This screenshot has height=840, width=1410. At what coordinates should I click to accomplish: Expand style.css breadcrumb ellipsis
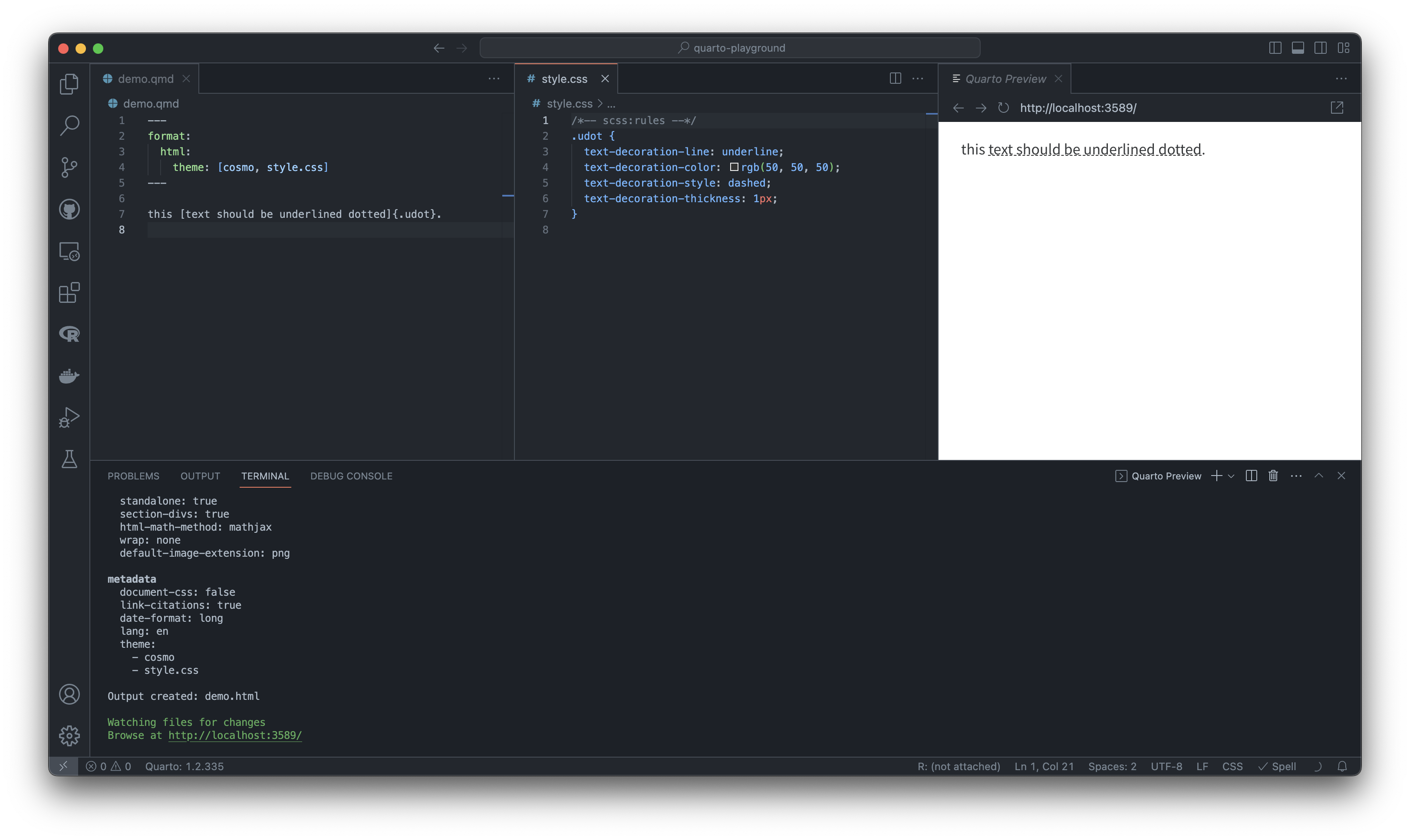[611, 104]
